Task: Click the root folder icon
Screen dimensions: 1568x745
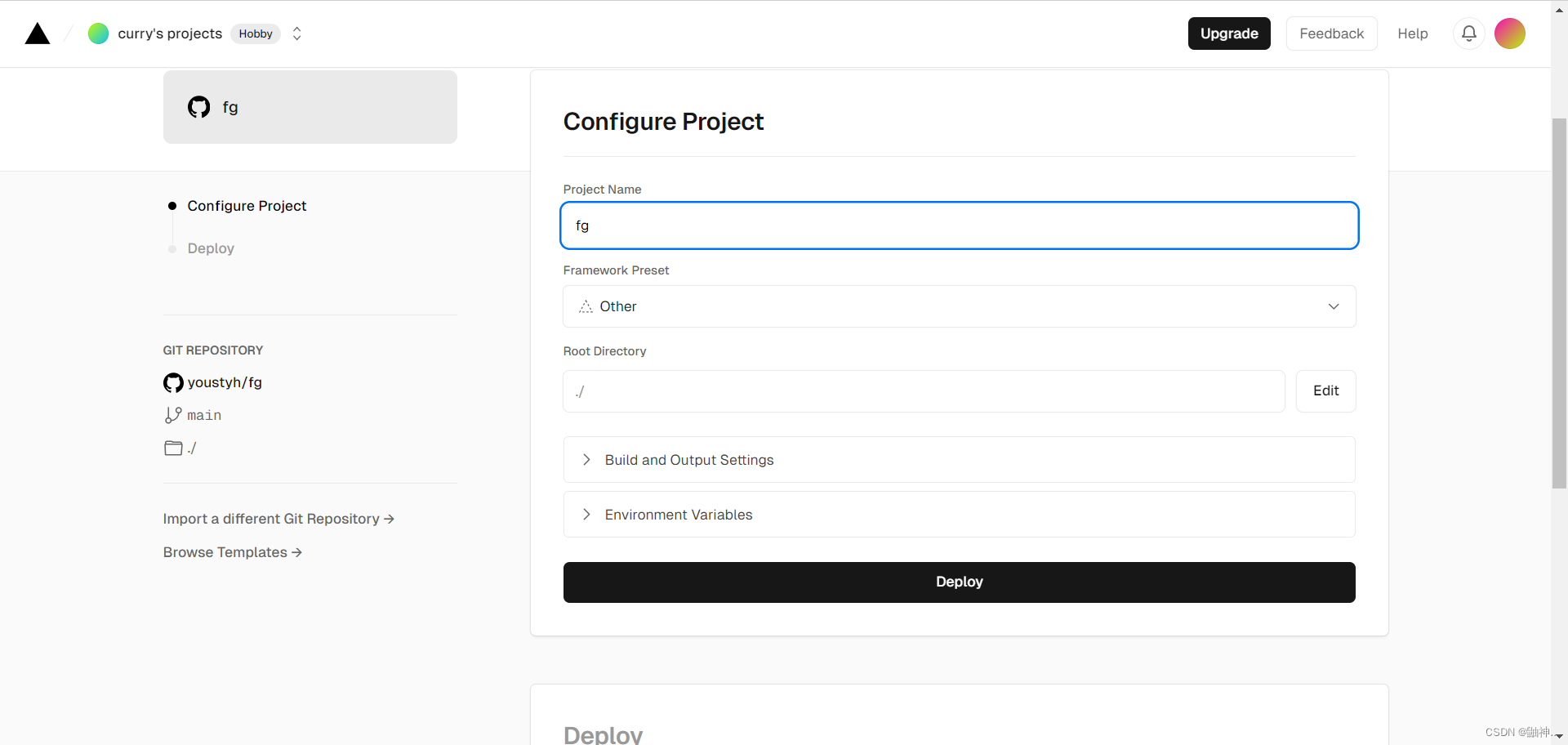Action: tap(173, 448)
